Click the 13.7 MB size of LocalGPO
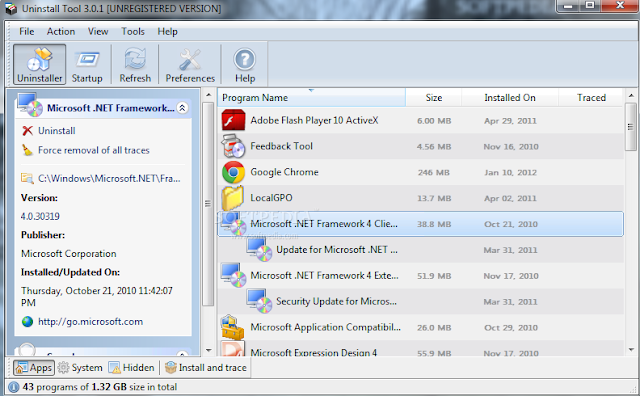This screenshot has width=640, height=396. point(434,198)
